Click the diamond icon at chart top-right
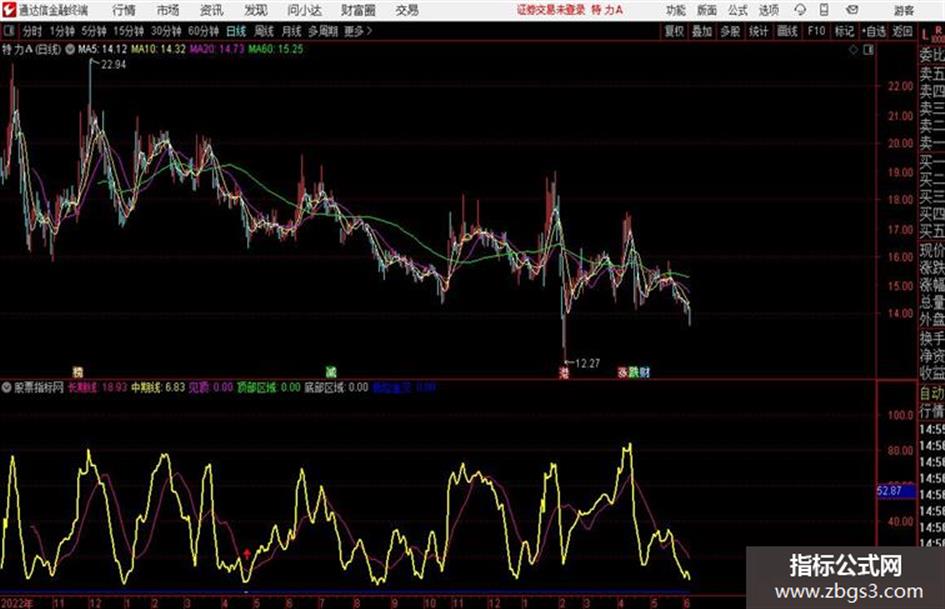This screenshot has width=945, height=609. tap(853, 50)
